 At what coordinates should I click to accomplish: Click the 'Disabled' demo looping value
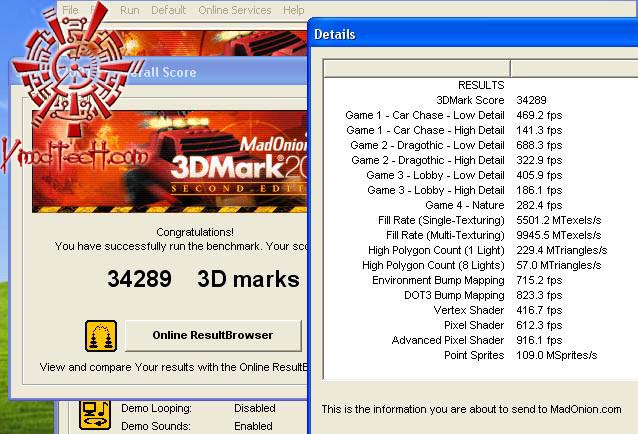(255, 408)
